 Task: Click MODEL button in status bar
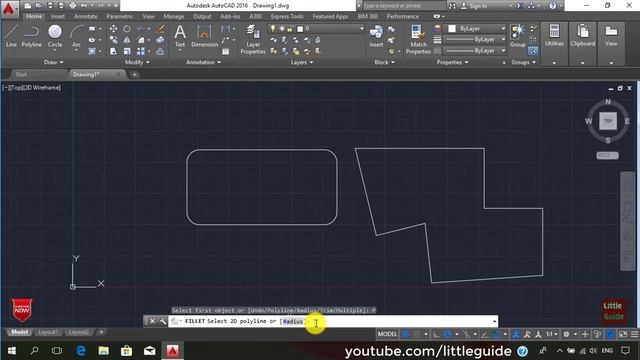tap(387, 334)
